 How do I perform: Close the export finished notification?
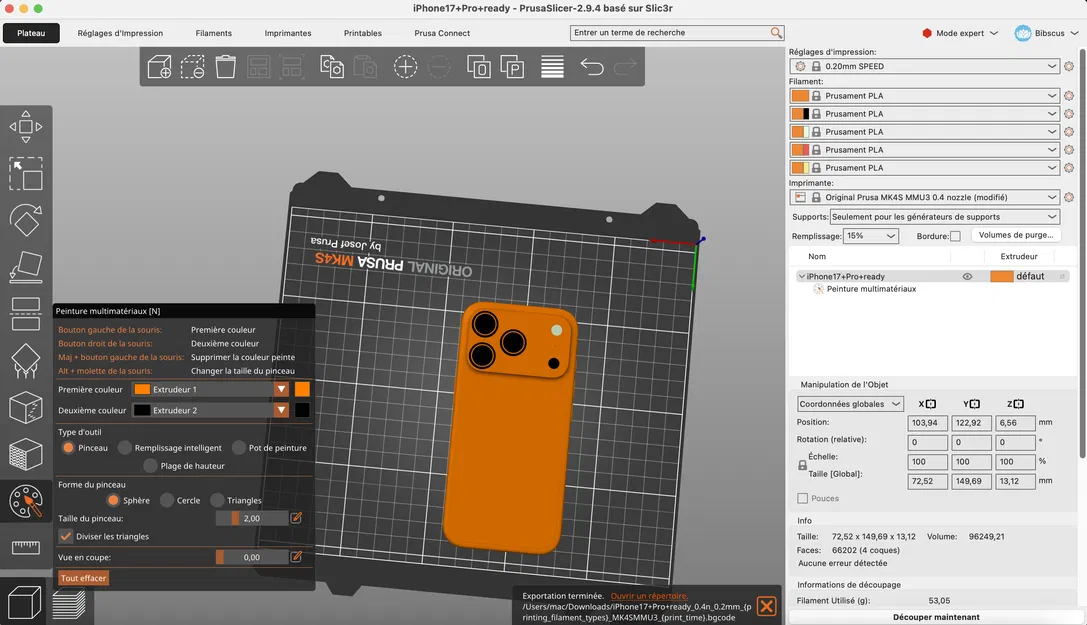point(766,606)
